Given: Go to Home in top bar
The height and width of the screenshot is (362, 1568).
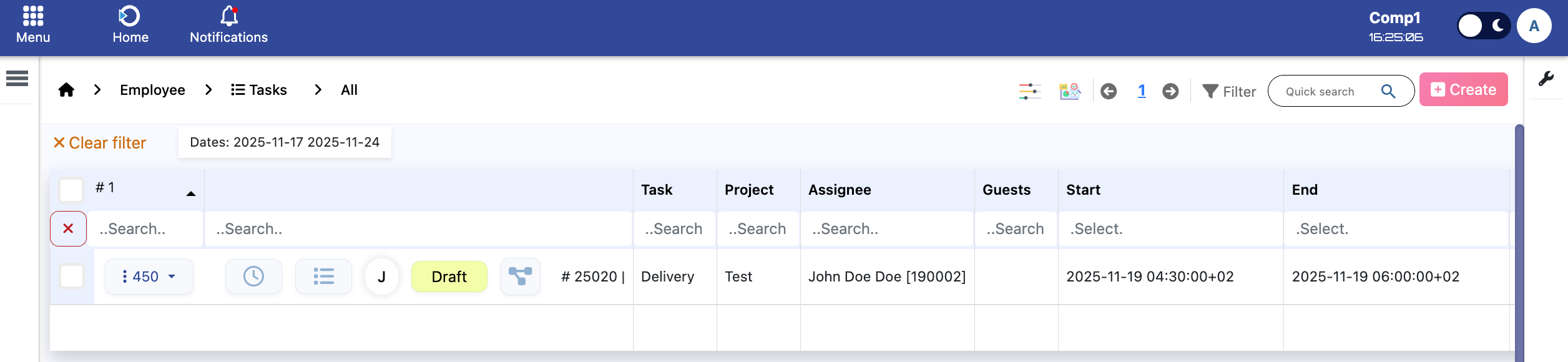Looking at the screenshot, I should pos(130,25).
